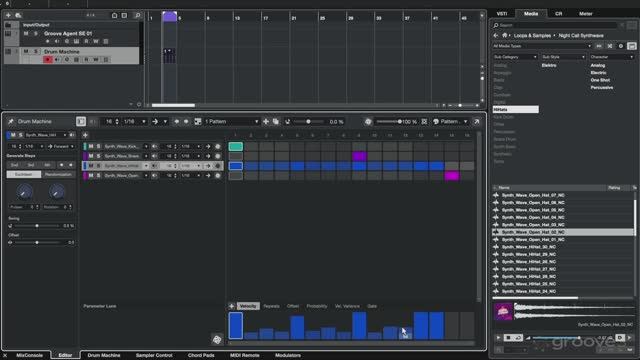
Task: Open the Forward direction dropdown
Action: [61, 146]
